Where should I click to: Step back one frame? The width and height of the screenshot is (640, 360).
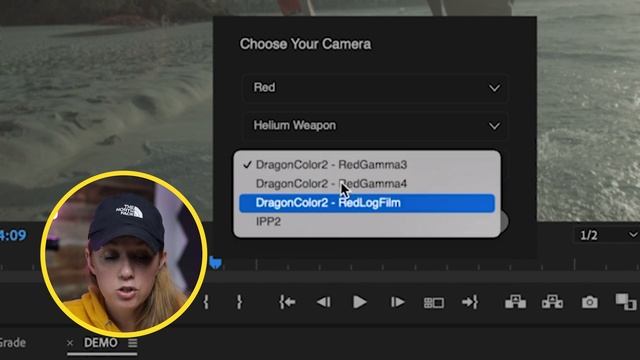pos(324,302)
